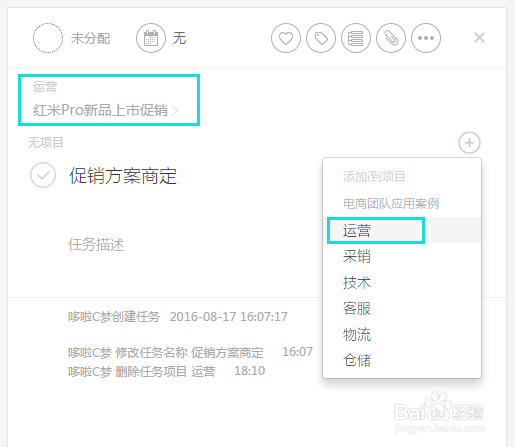Click the 无项目 label
The width and height of the screenshot is (515, 447).
[45, 143]
